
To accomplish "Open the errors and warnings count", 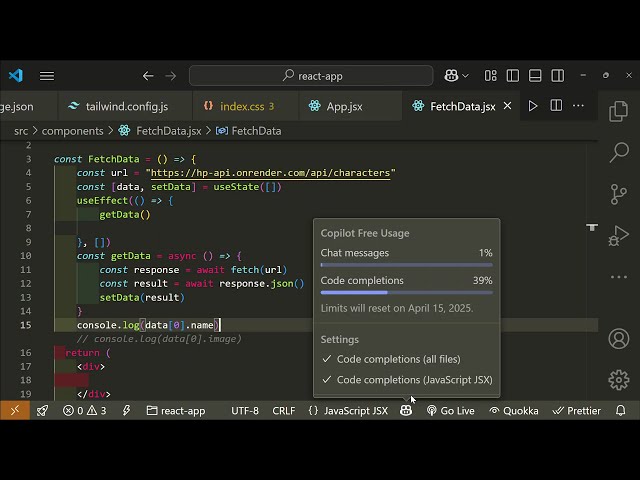I will 85,411.
